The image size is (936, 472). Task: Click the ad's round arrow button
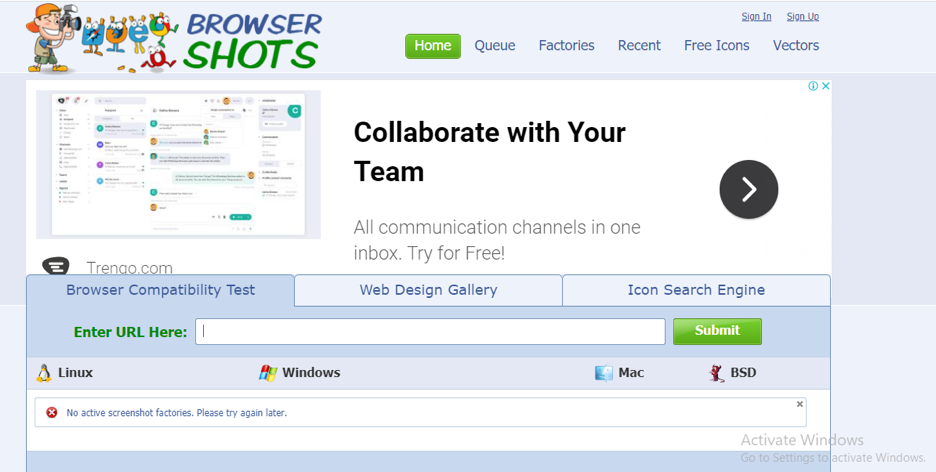(x=749, y=189)
